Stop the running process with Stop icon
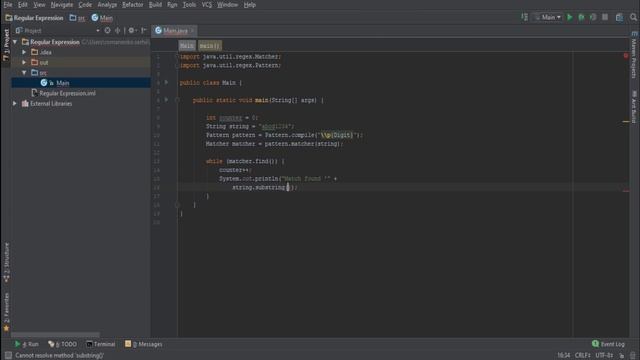 click(605, 17)
